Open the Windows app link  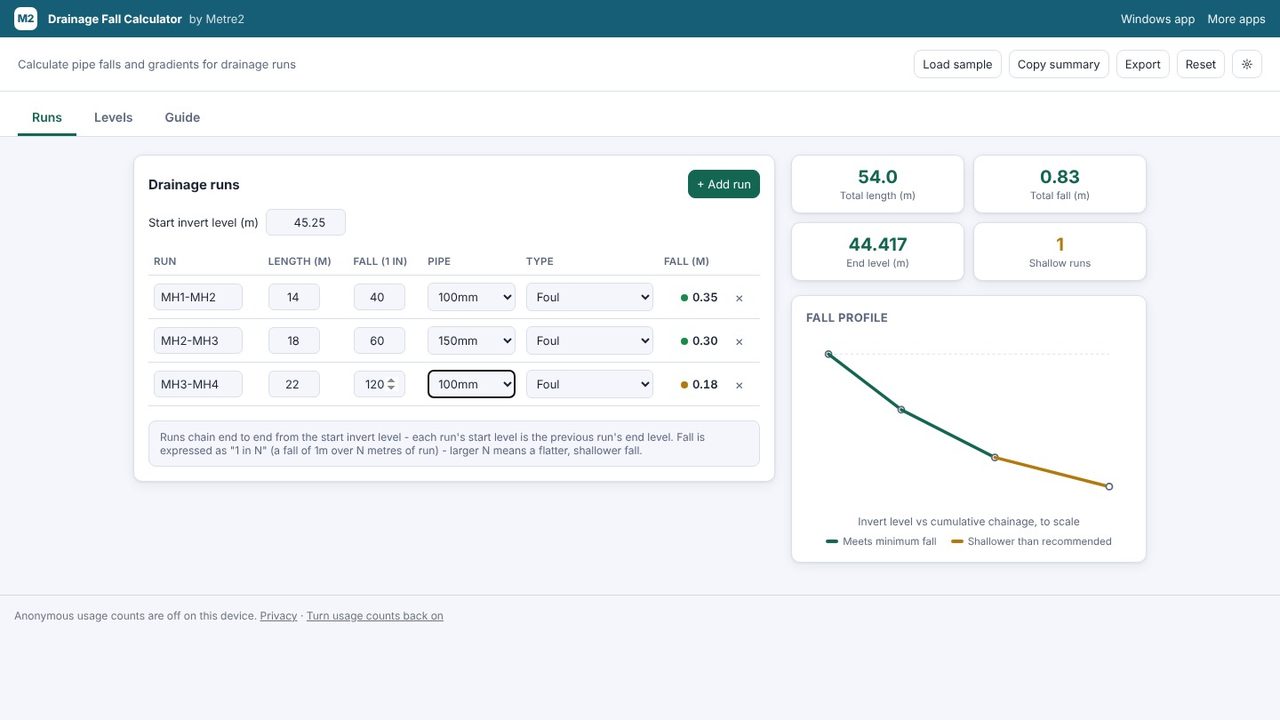1158,19
